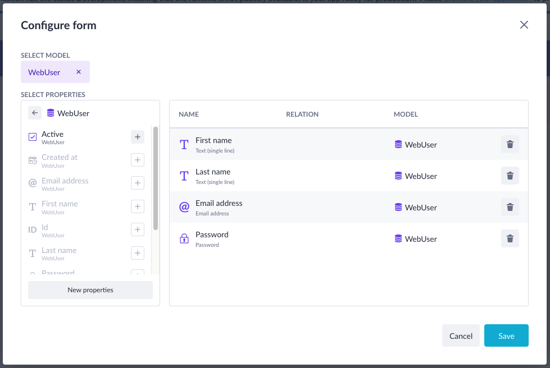This screenshot has height=368, width=550.
Task: Click the lock icon in Password row
Action: pos(184,239)
